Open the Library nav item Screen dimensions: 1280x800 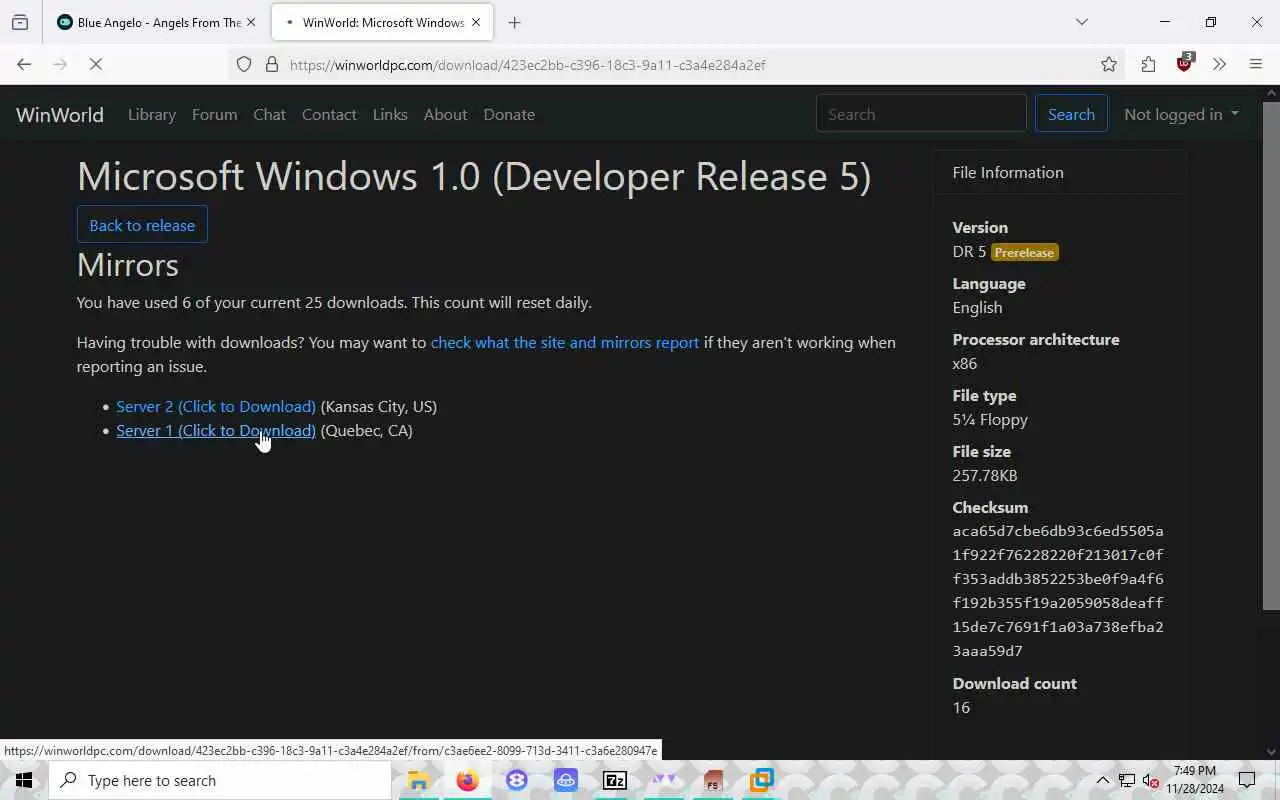tap(152, 114)
